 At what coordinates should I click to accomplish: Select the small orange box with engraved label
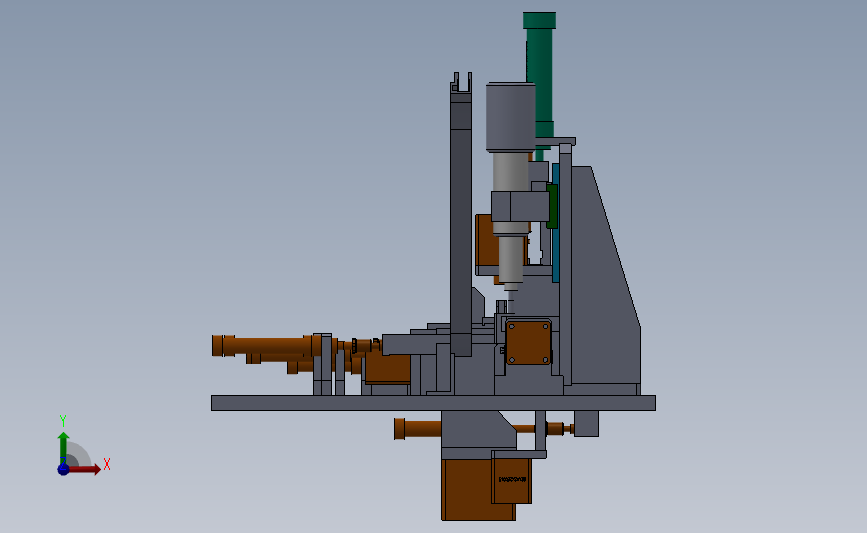coord(512,480)
